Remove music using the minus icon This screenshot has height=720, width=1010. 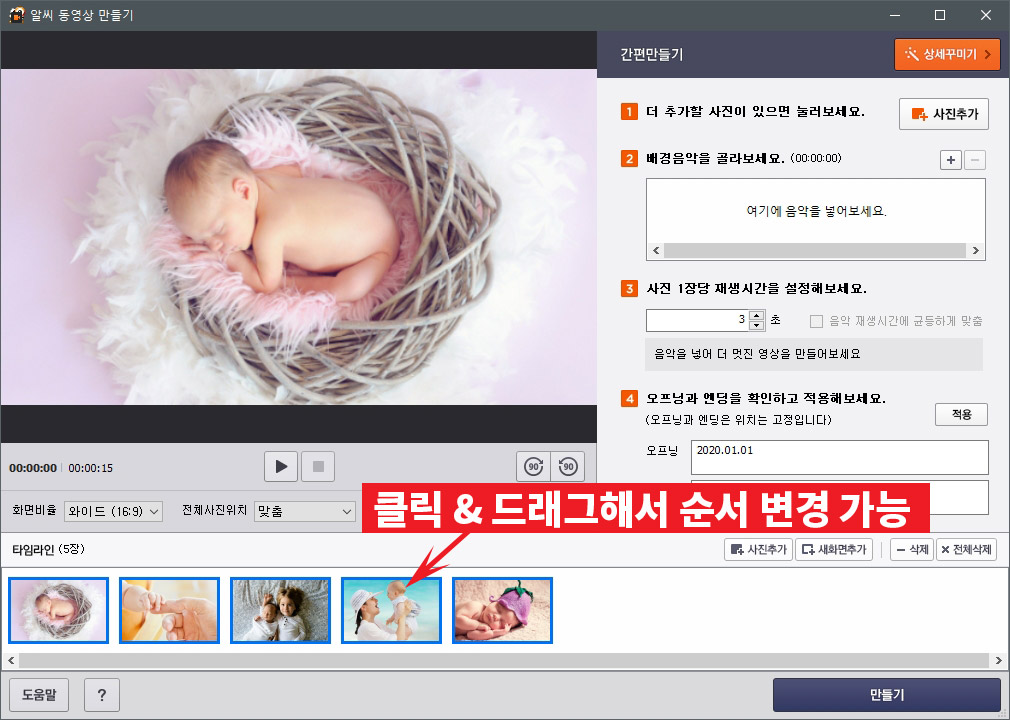click(973, 160)
